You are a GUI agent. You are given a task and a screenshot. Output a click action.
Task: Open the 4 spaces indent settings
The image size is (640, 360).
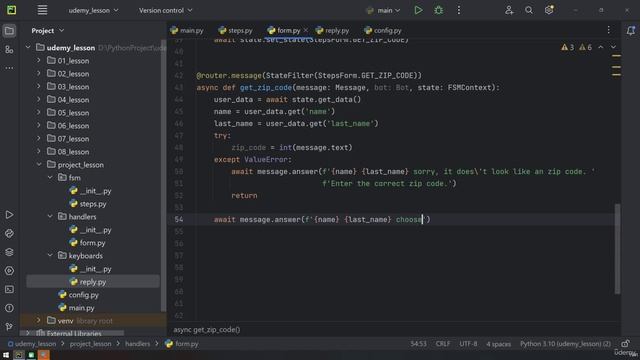pos(498,344)
